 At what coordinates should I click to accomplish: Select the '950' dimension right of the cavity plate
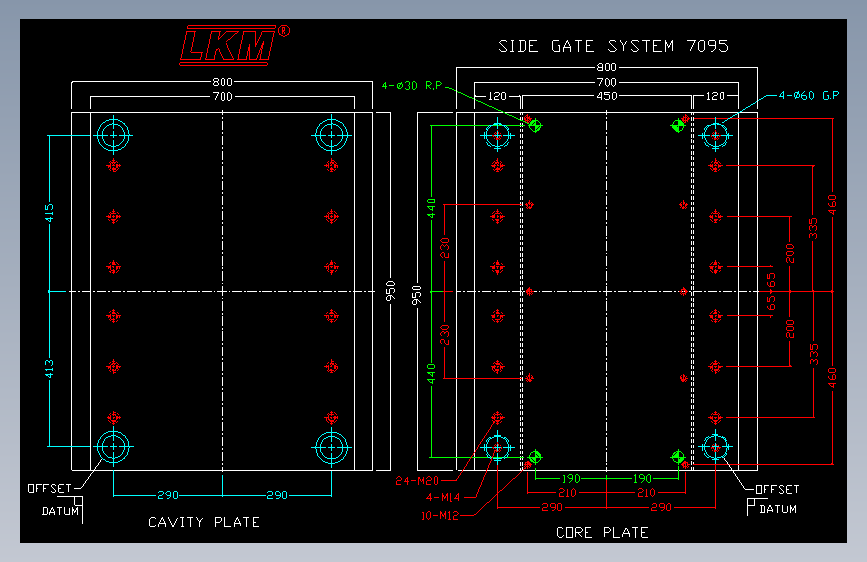click(390, 291)
